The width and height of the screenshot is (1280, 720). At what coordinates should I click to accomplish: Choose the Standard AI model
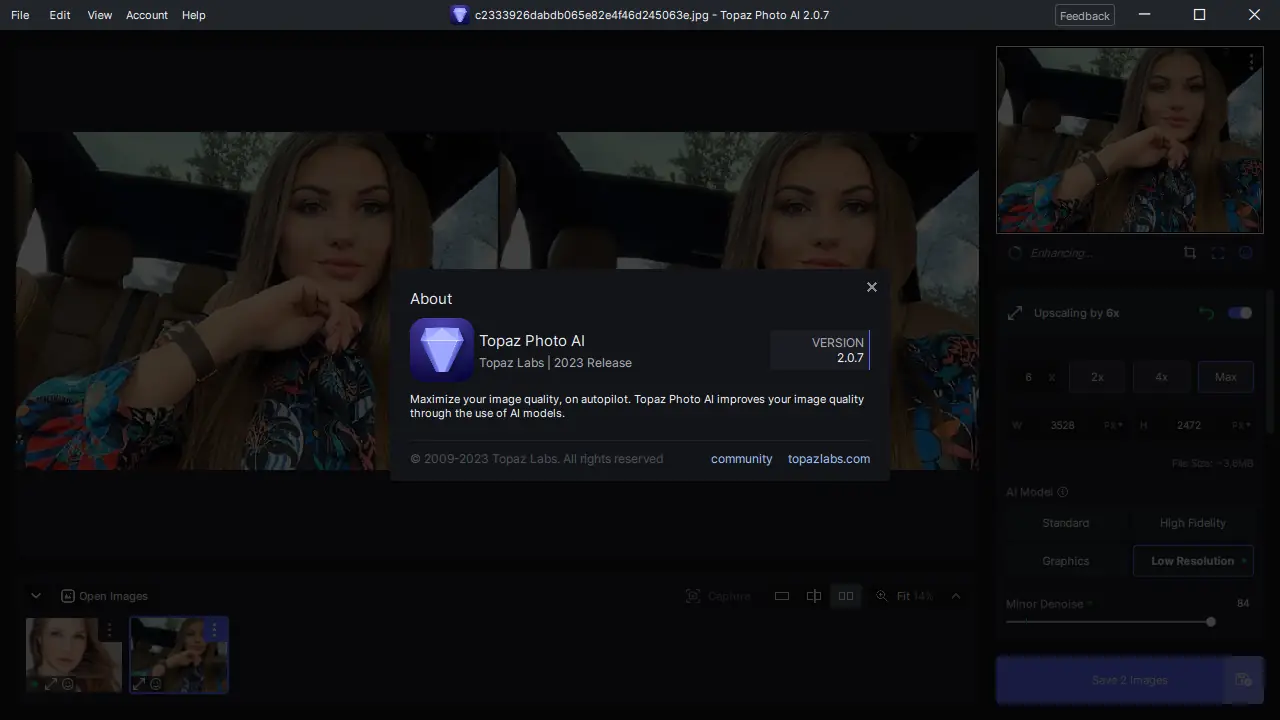1066,523
